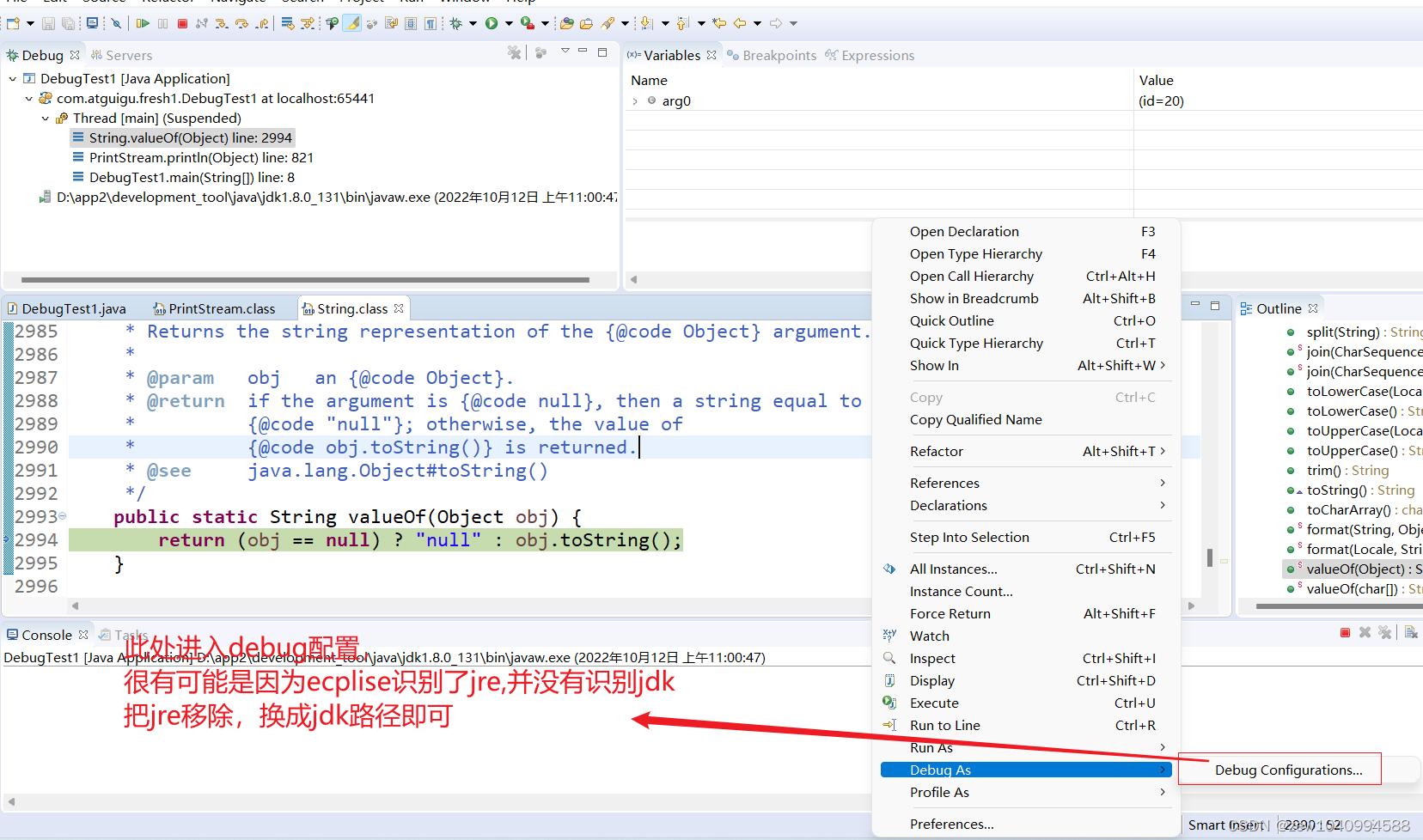This screenshot has height=840, width=1423.
Task: Open the Debug view menu triangle
Action: click(x=565, y=52)
